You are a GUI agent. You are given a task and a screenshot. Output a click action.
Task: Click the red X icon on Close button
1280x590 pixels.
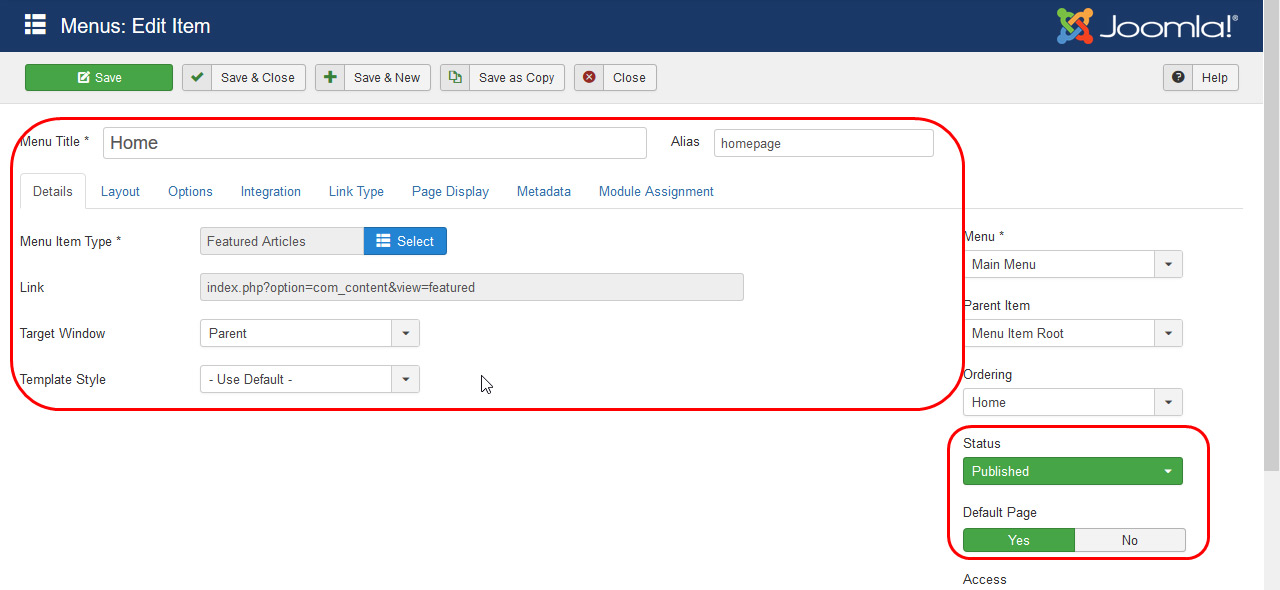point(589,77)
